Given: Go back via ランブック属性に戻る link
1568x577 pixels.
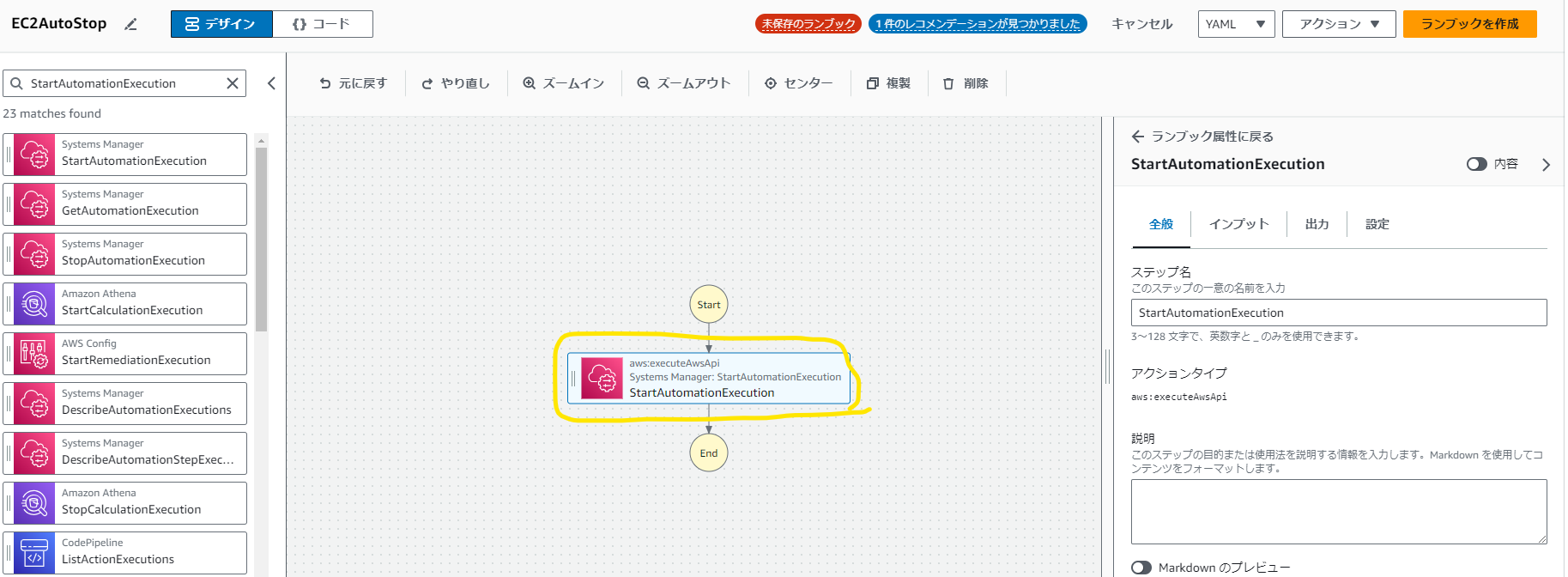Looking at the screenshot, I should pyautogui.click(x=1202, y=137).
